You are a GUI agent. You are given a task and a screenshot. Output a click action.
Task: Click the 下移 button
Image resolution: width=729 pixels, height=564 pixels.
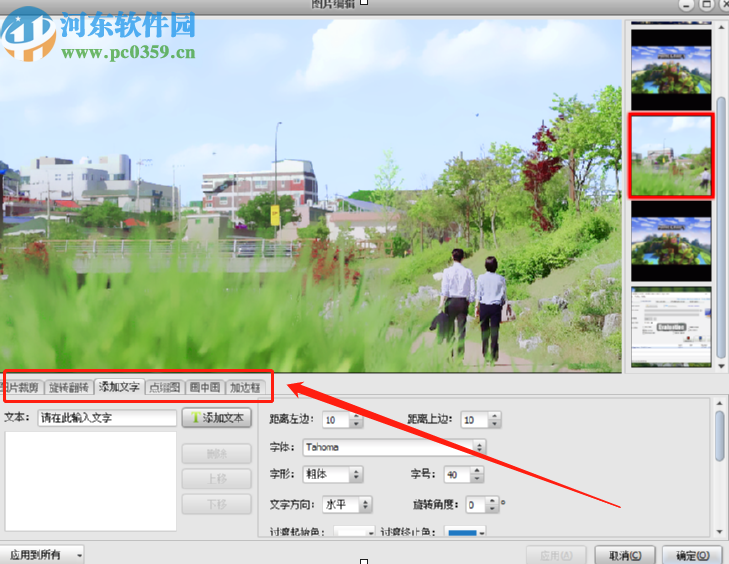coord(217,504)
